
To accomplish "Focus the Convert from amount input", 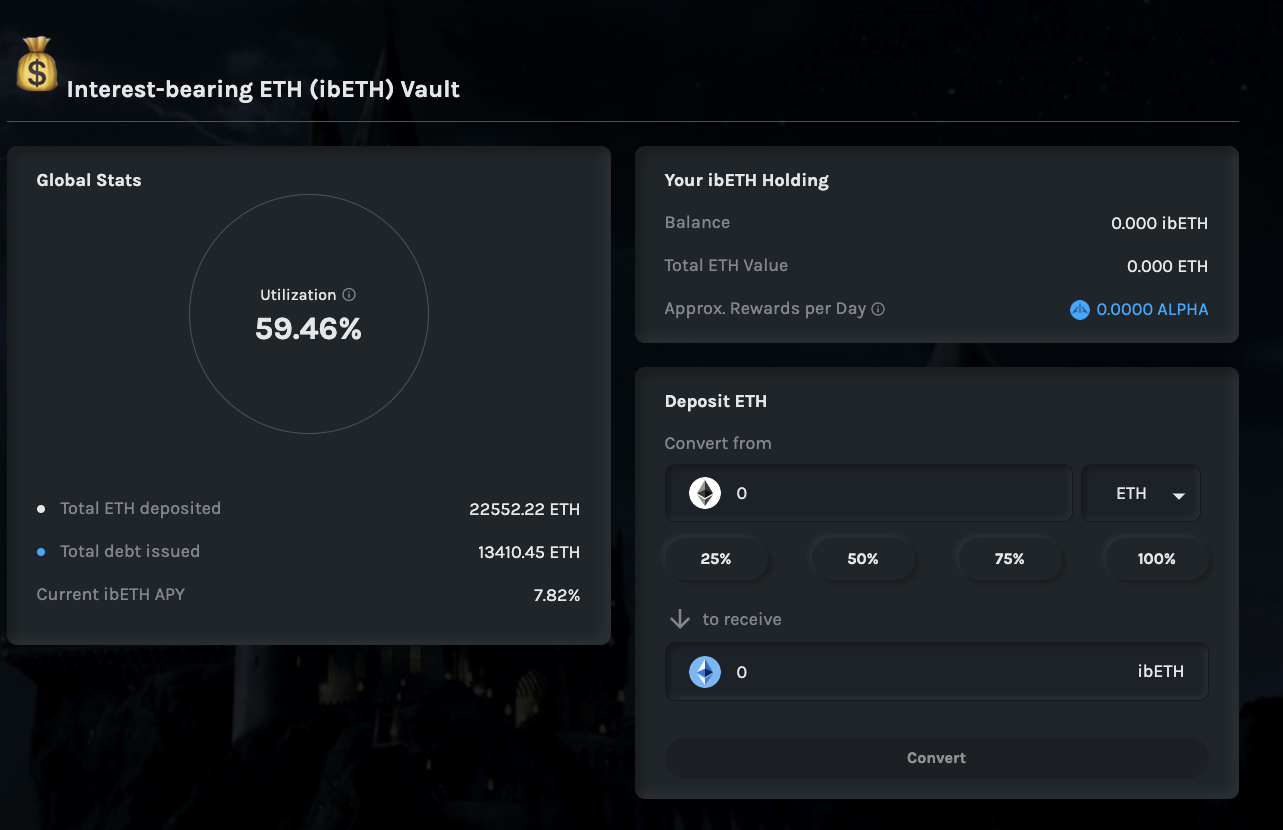I will point(869,493).
